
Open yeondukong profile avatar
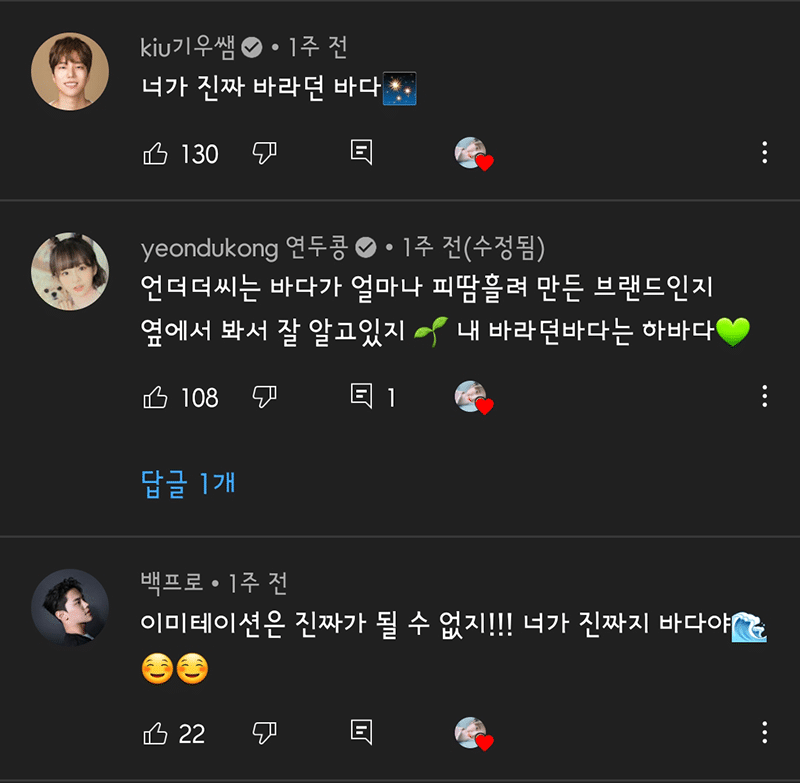[70, 271]
